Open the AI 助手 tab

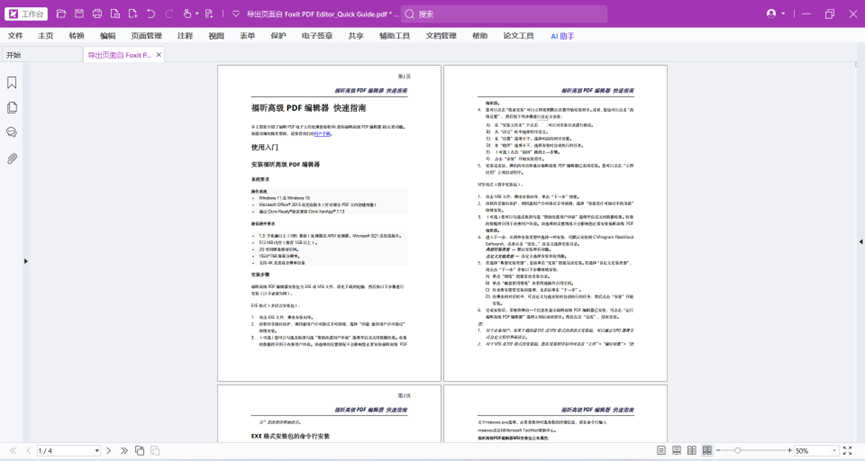tap(563, 36)
